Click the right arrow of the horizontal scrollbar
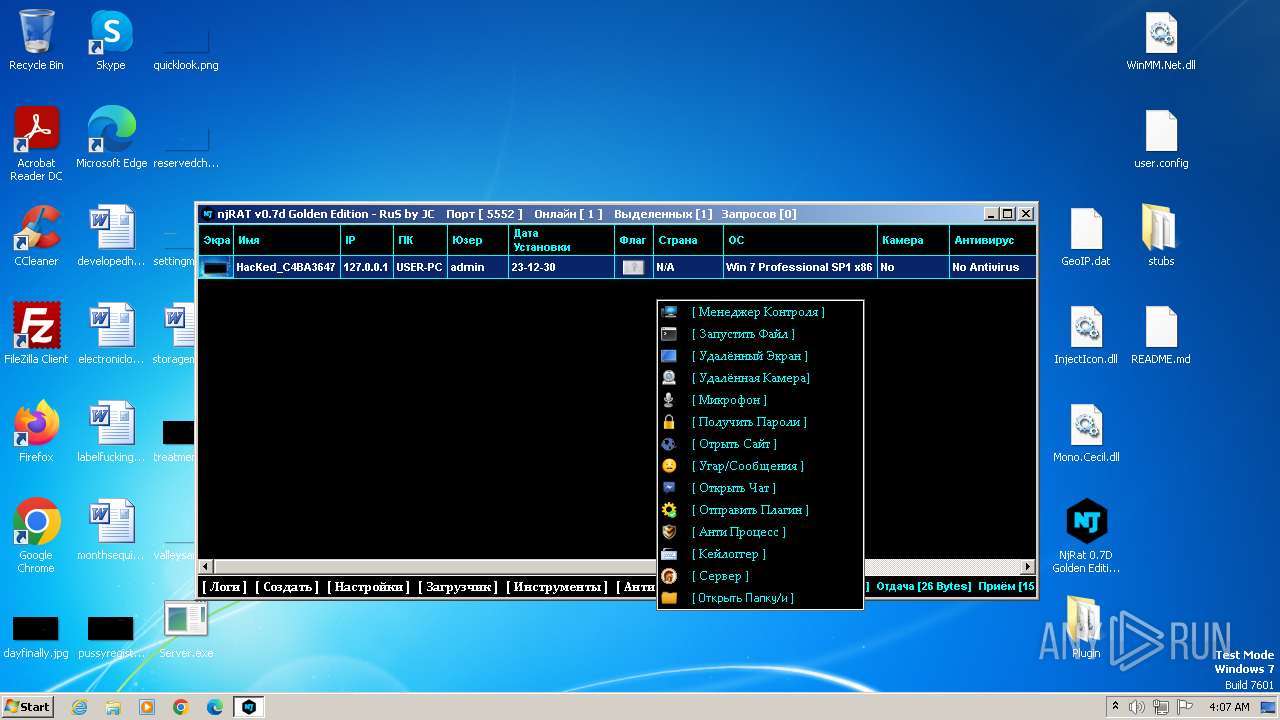The height and width of the screenshot is (720, 1280). [1027, 566]
